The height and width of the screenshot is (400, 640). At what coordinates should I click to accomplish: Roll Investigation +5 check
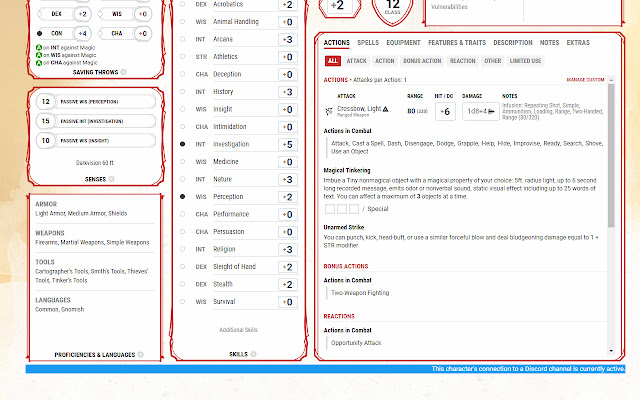point(288,144)
